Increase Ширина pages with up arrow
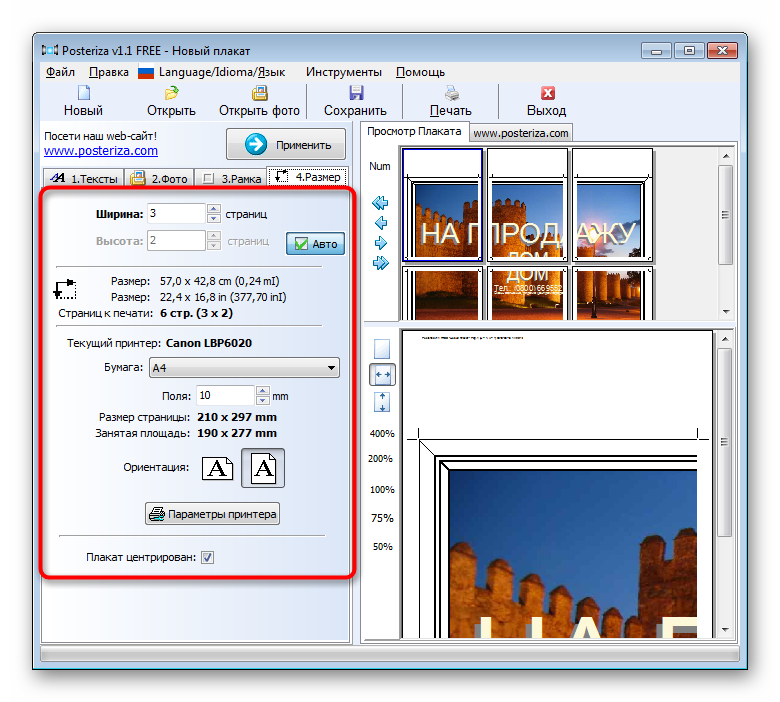This screenshot has width=780, height=702. click(x=214, y=209)
